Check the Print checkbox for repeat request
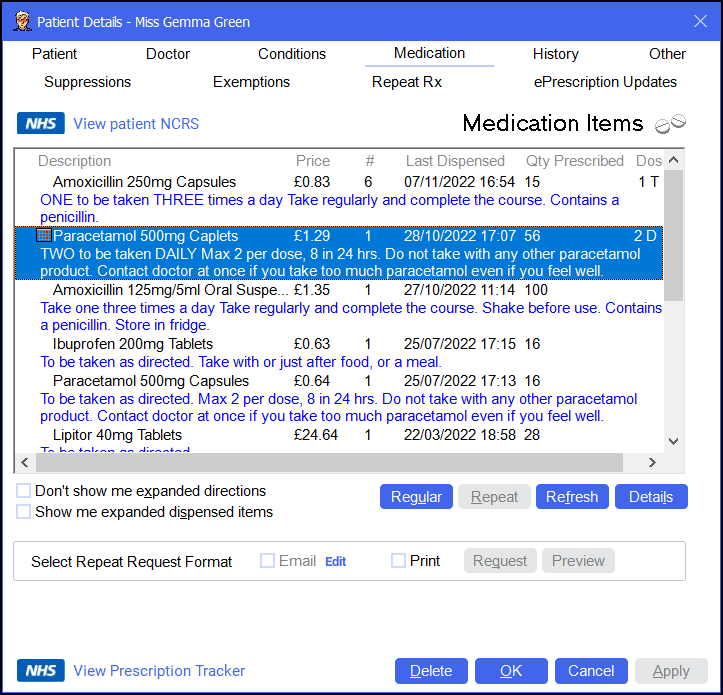 (x=399, y=561)
